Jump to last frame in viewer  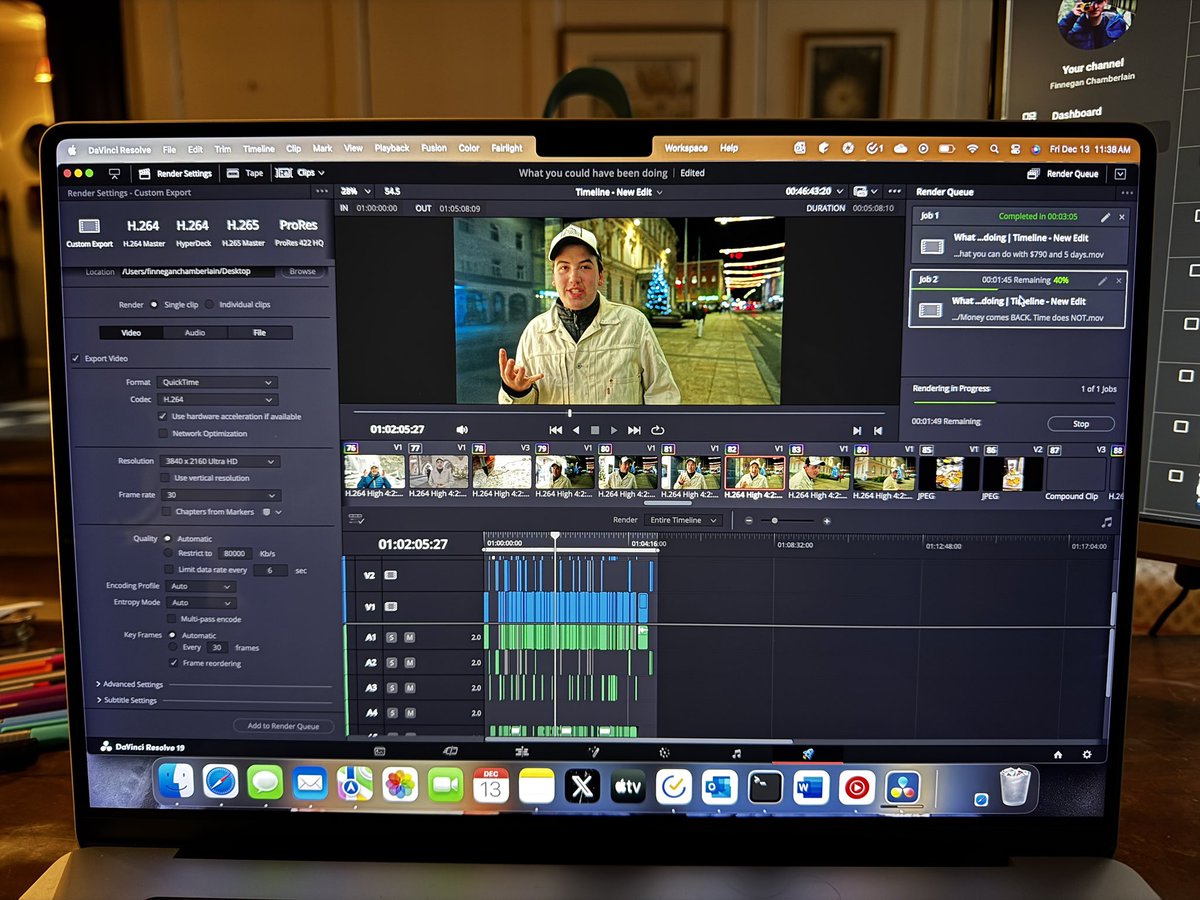[634, 430]
